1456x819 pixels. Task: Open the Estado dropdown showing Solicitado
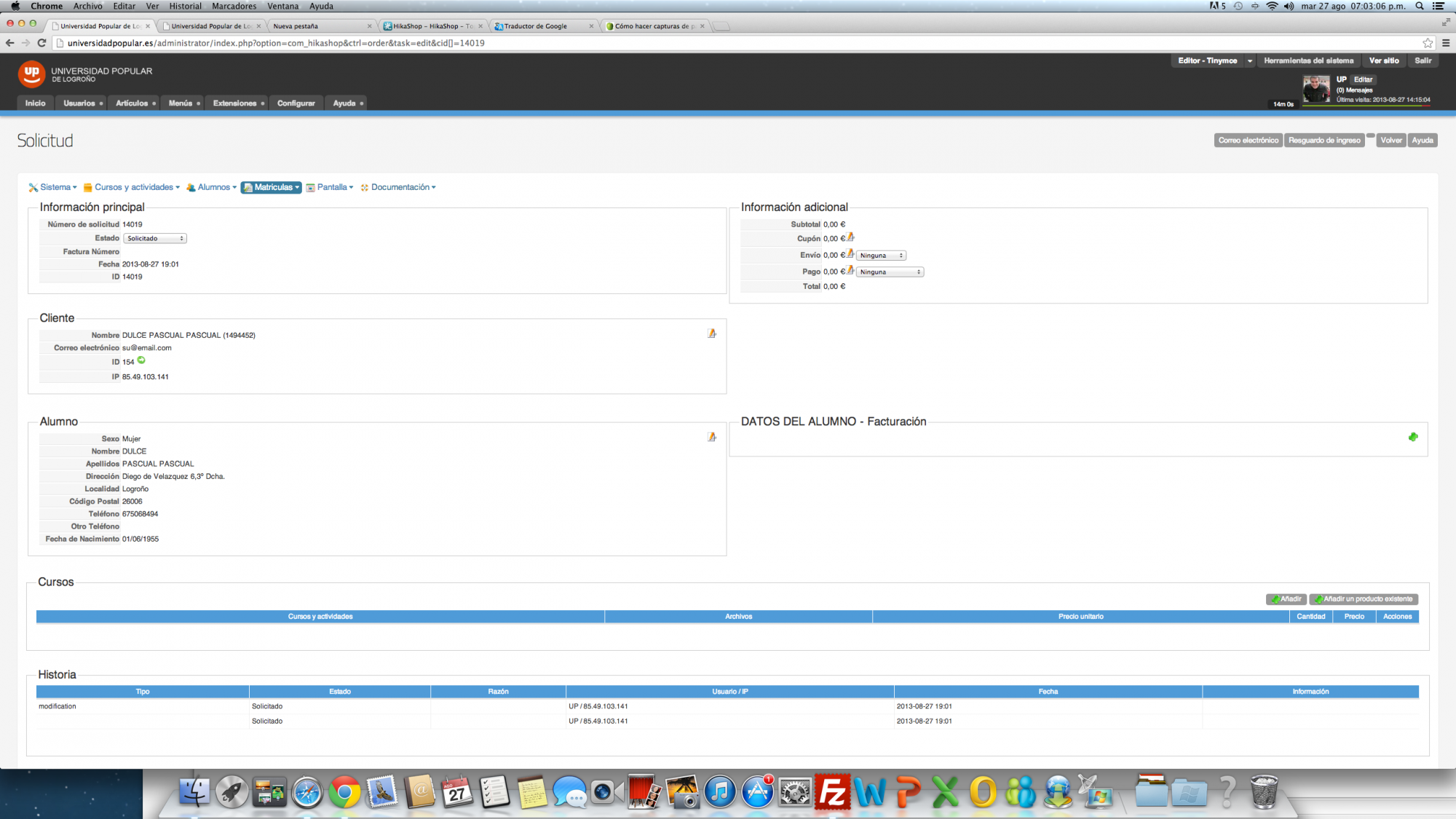coord(155,239)
